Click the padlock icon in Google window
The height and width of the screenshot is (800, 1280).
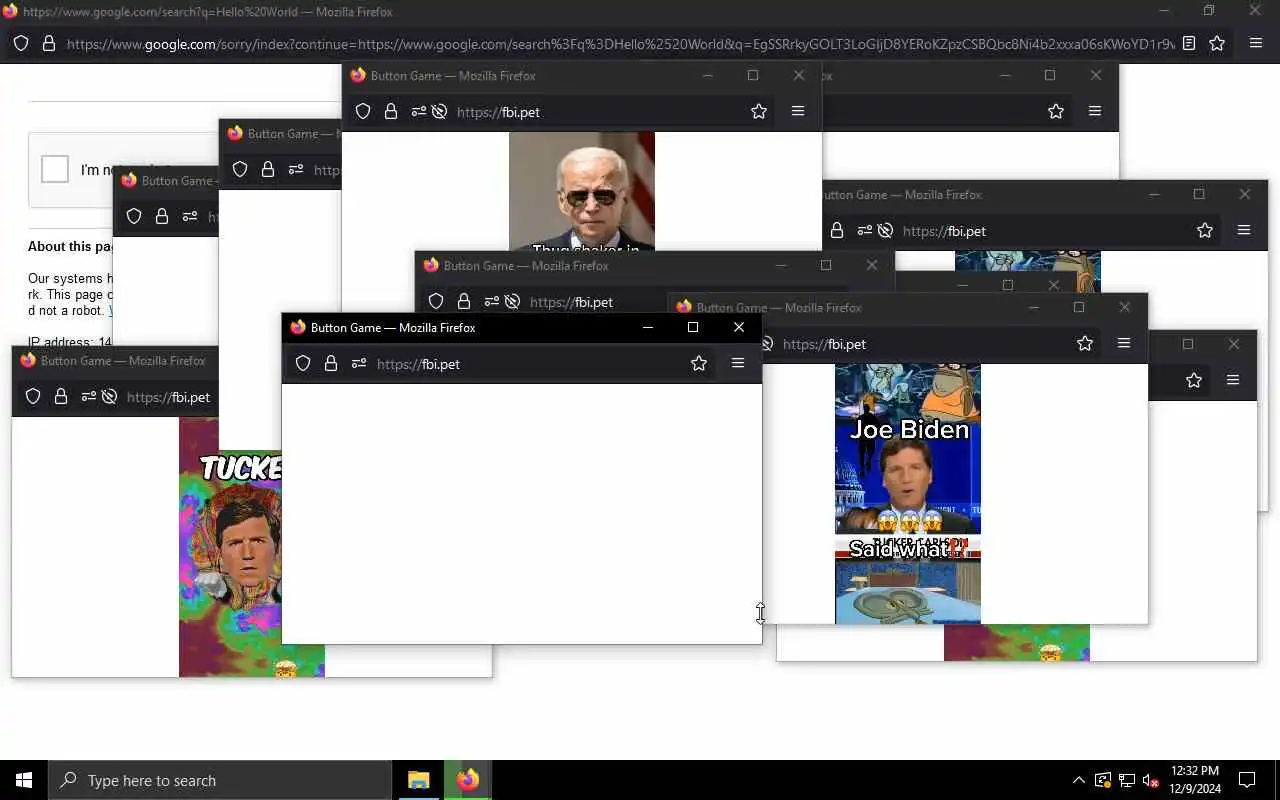pyautogui.click(x=48, y=44)
